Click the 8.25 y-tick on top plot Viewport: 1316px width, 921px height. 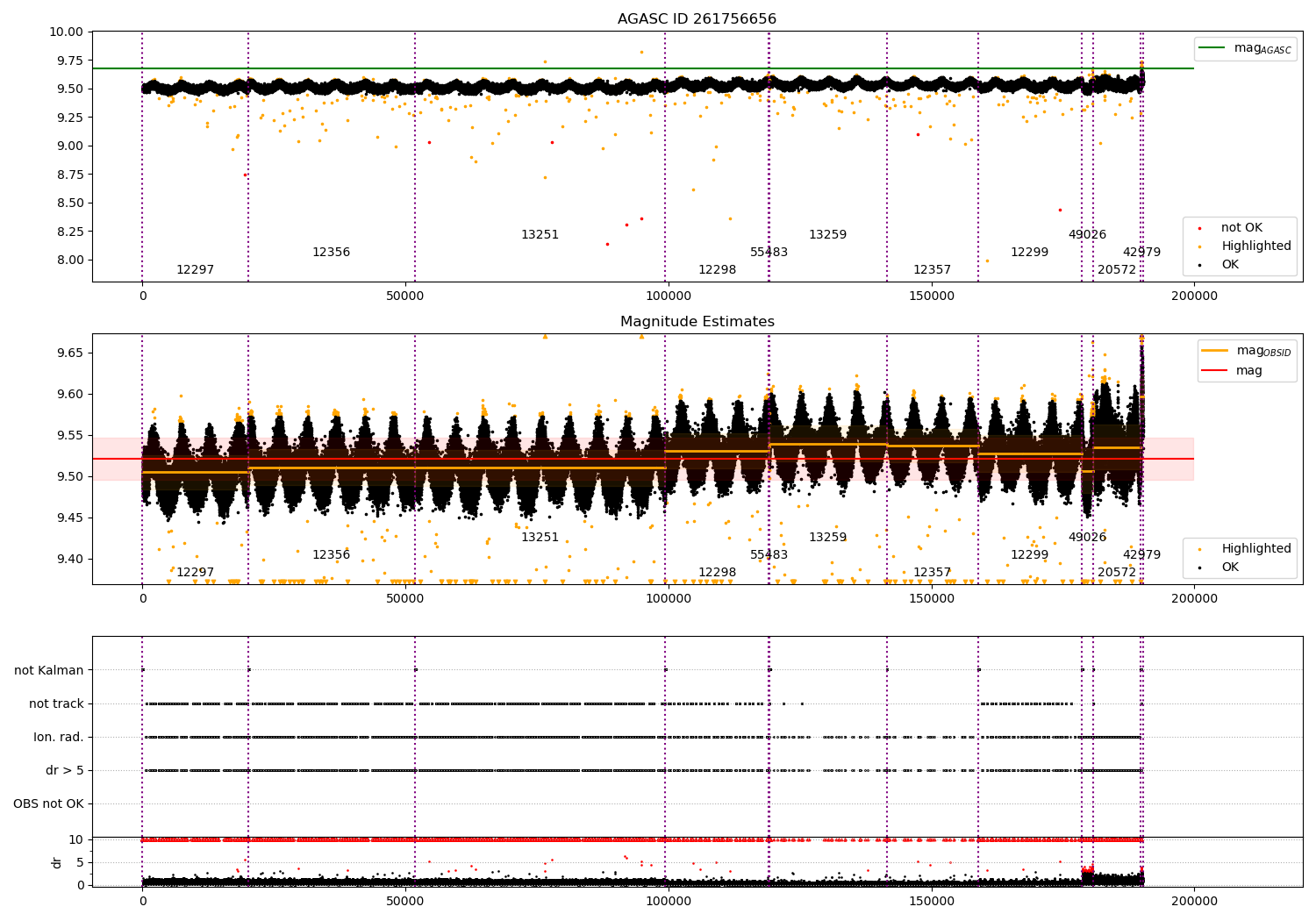pos(69,232)
